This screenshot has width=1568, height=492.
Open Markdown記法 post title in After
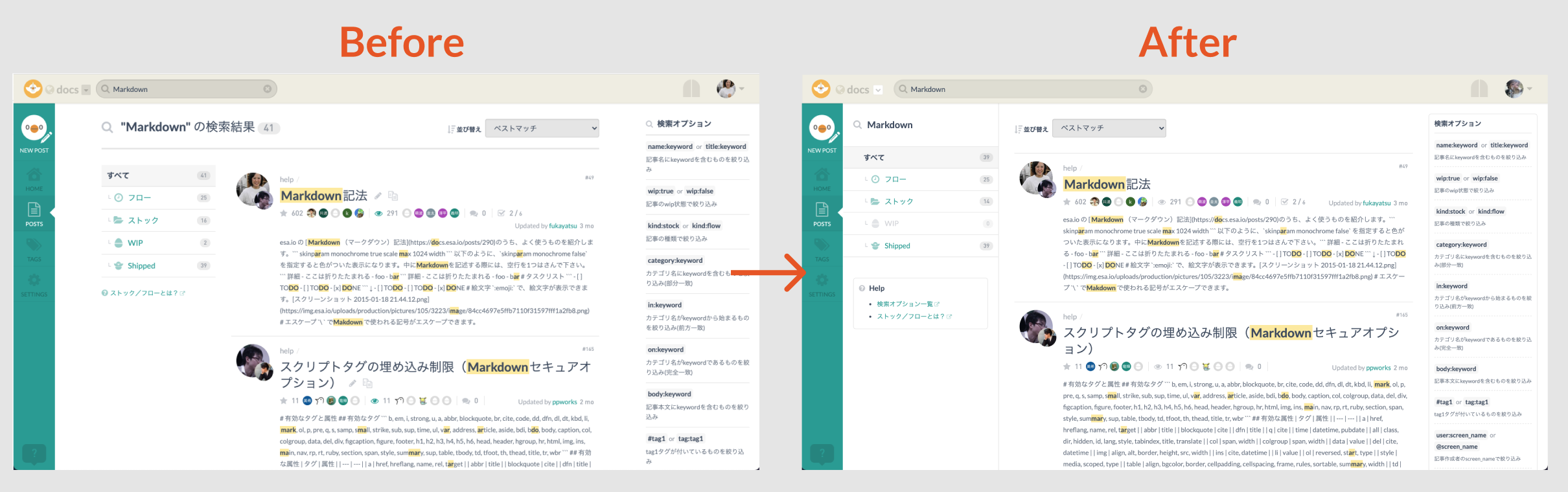pyautogui.click(x=1107, y=184)
